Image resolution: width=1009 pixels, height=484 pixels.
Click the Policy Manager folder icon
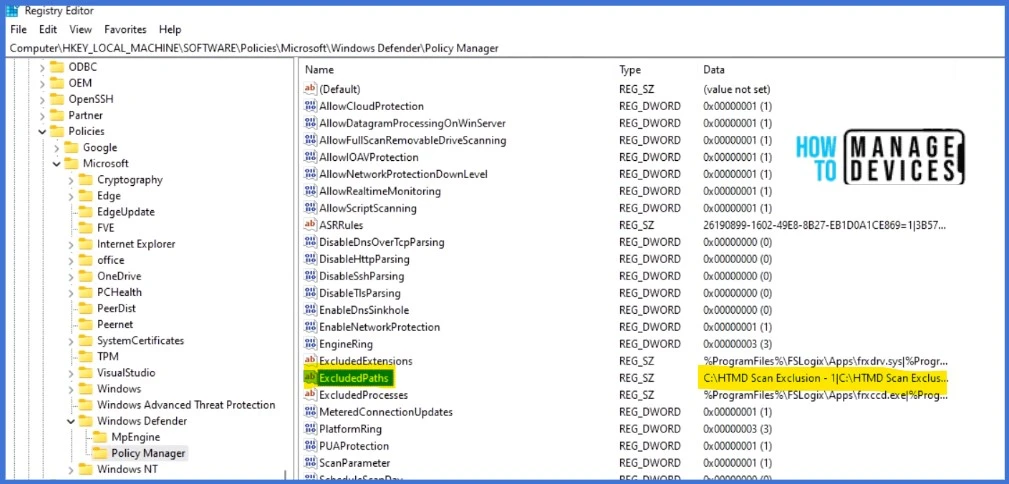100,453
